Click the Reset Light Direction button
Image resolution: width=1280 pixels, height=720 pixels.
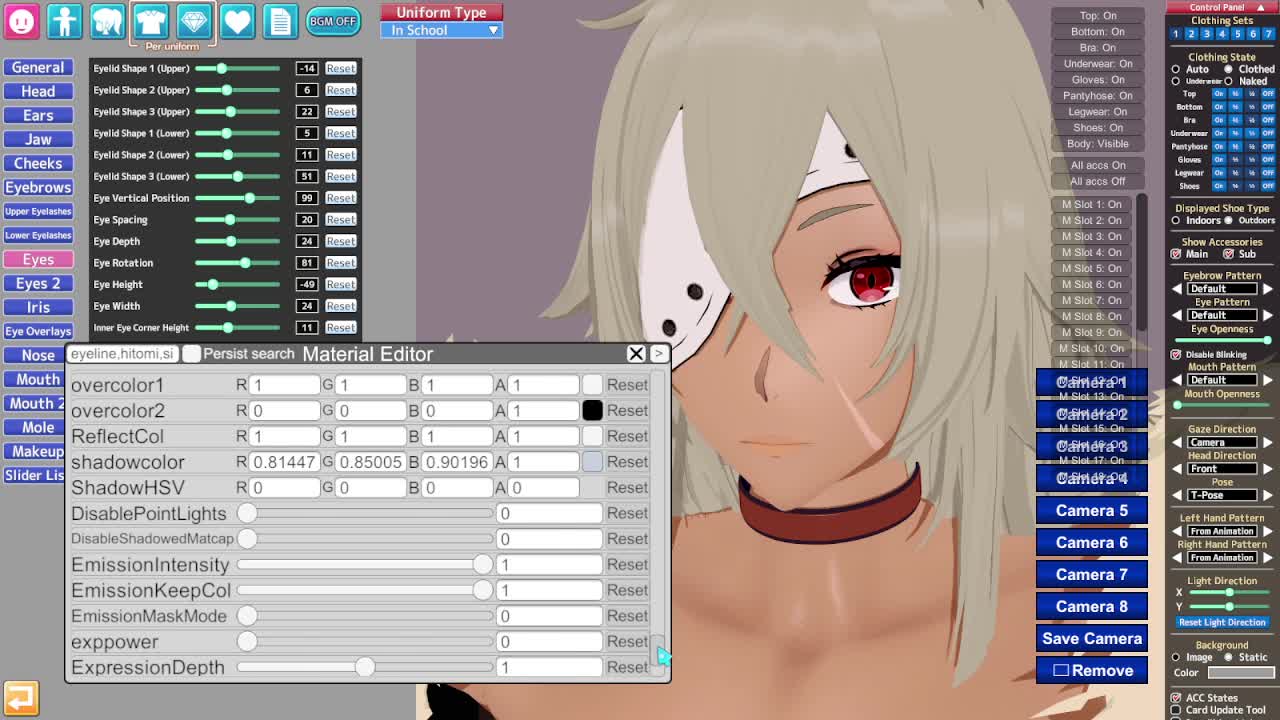1221,622
